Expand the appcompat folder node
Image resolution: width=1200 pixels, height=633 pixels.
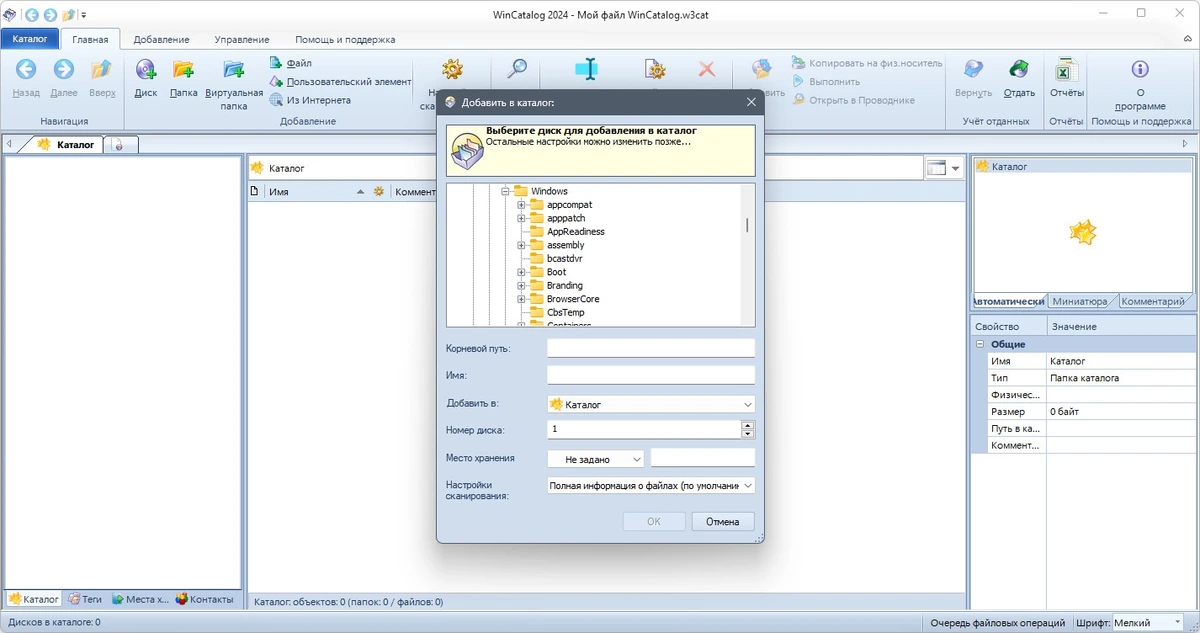pos(522,205)
